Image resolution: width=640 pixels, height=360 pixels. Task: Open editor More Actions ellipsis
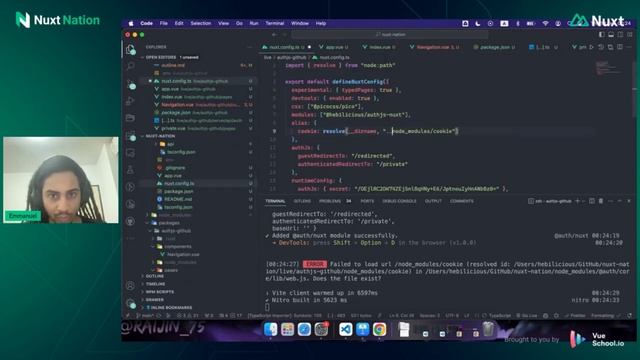click(x=629, y=47)
